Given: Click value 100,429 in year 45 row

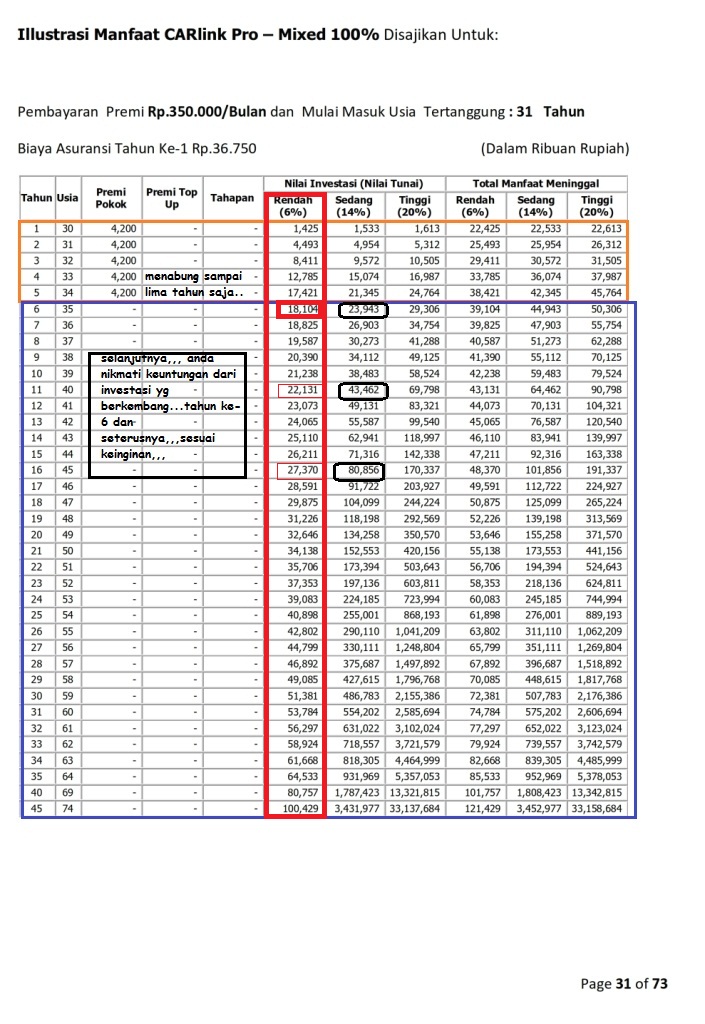Looking at the screenshot, I should pos(300,808).
